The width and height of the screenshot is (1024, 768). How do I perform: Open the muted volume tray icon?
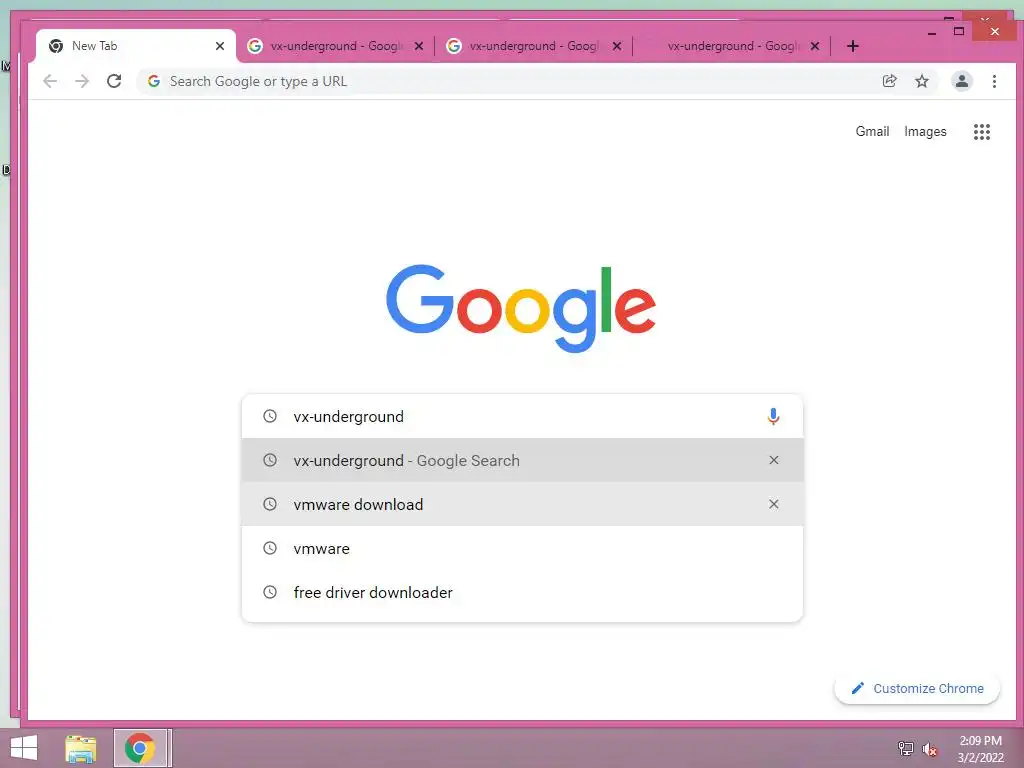tap(929, 749)
